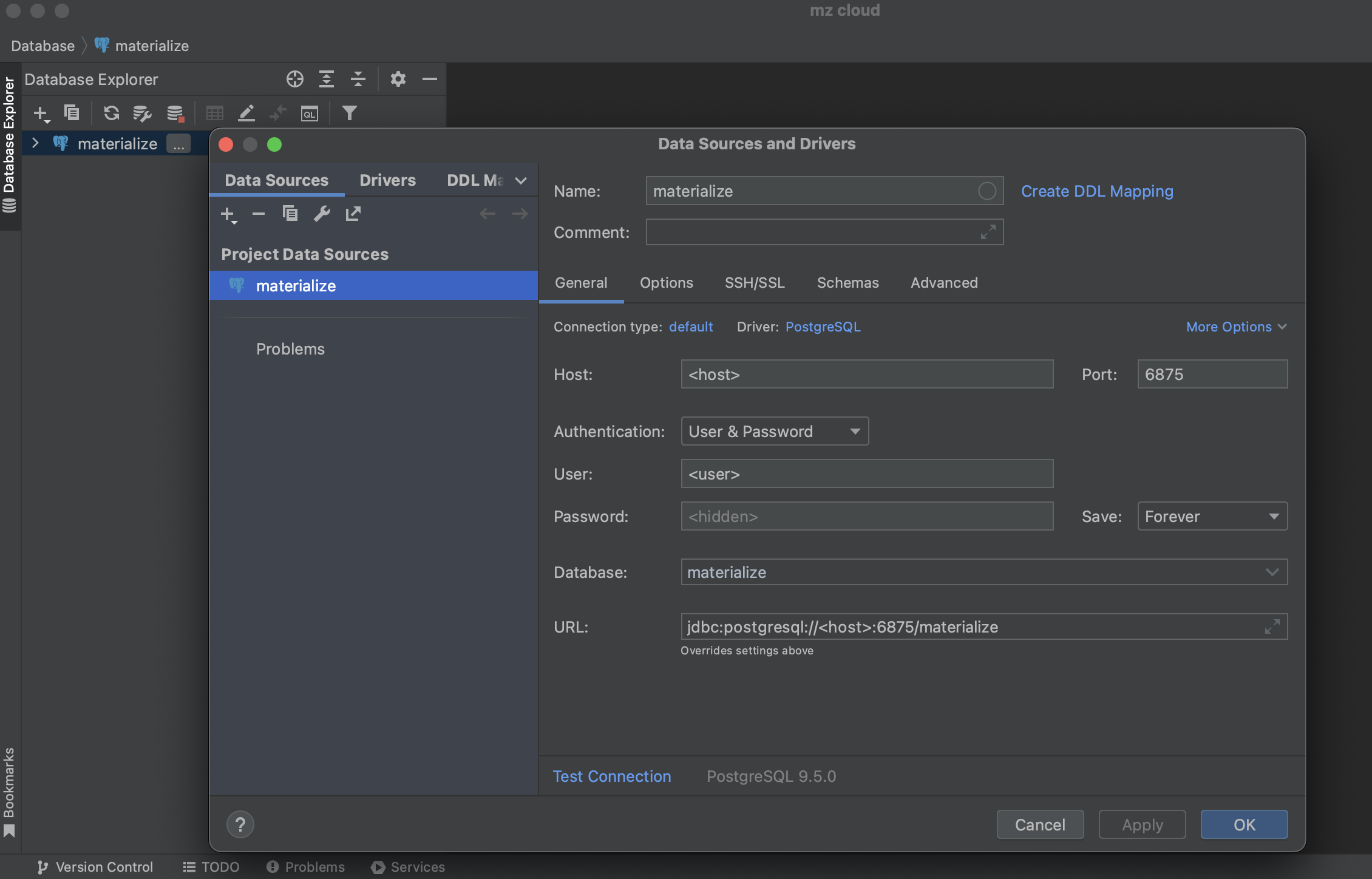Open the Database combo box list

coord(1272,572)
